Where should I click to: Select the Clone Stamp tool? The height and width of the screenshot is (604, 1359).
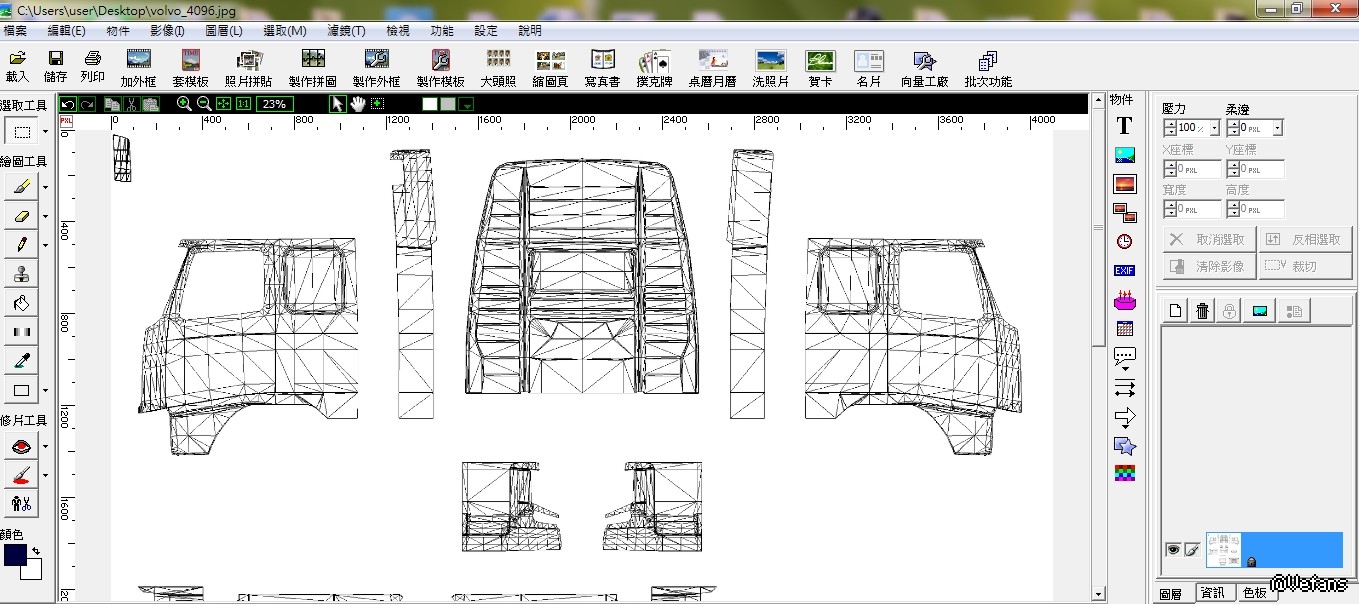point(21,273)
